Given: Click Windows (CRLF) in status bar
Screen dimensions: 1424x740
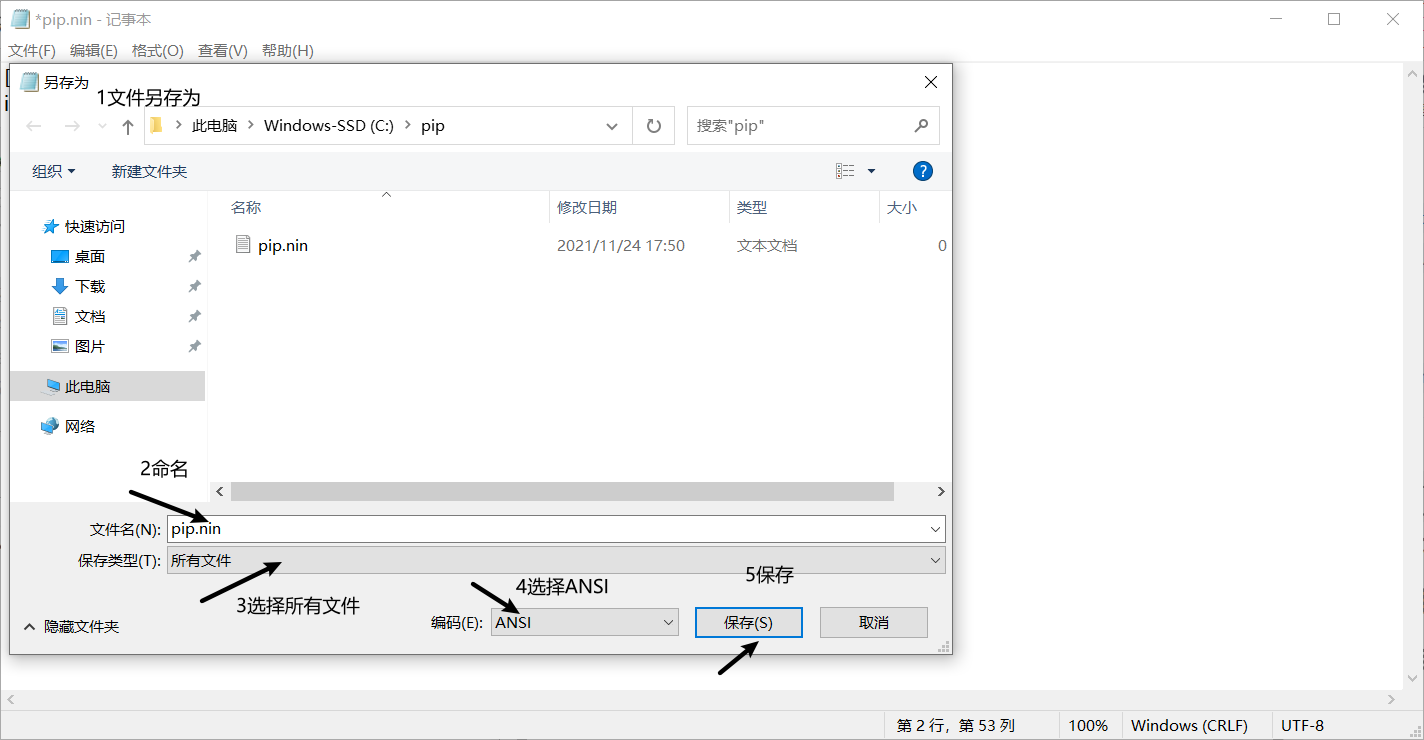Looking at the screenshot, I should click(1190, 725).
